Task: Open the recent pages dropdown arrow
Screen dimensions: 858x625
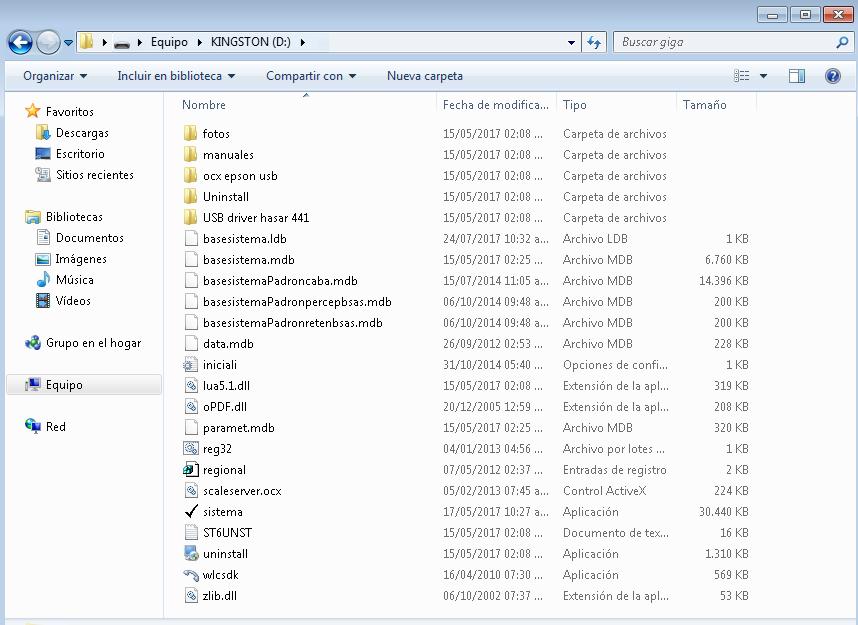Action: click(68, 42)
